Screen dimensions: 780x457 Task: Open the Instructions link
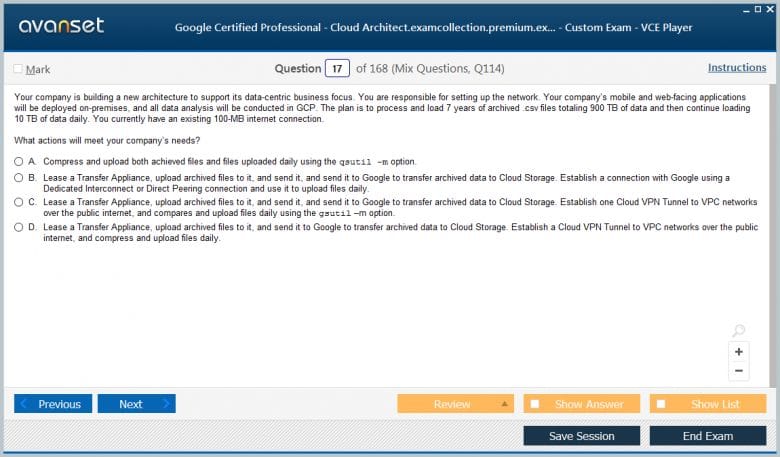pos(737,68)
